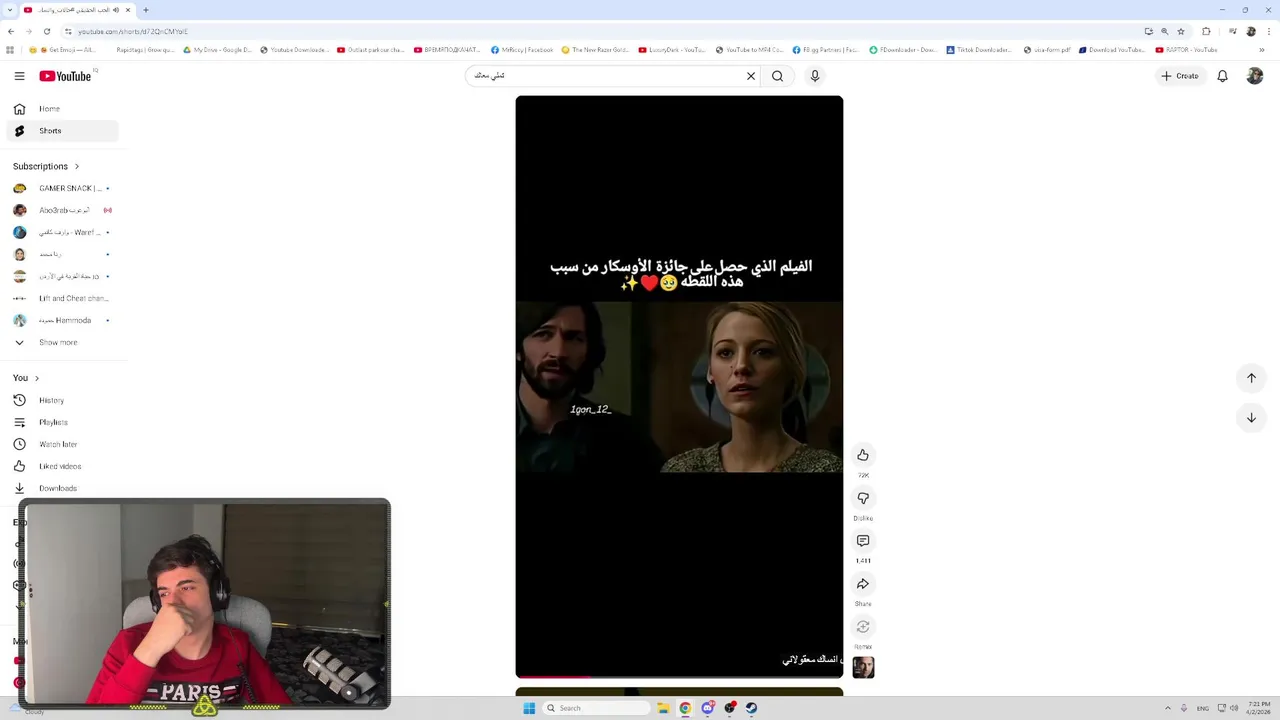This screenshot has height=720, width=1280.
Task: Click the YouTube logo
Action: click(x=66, y=76)
